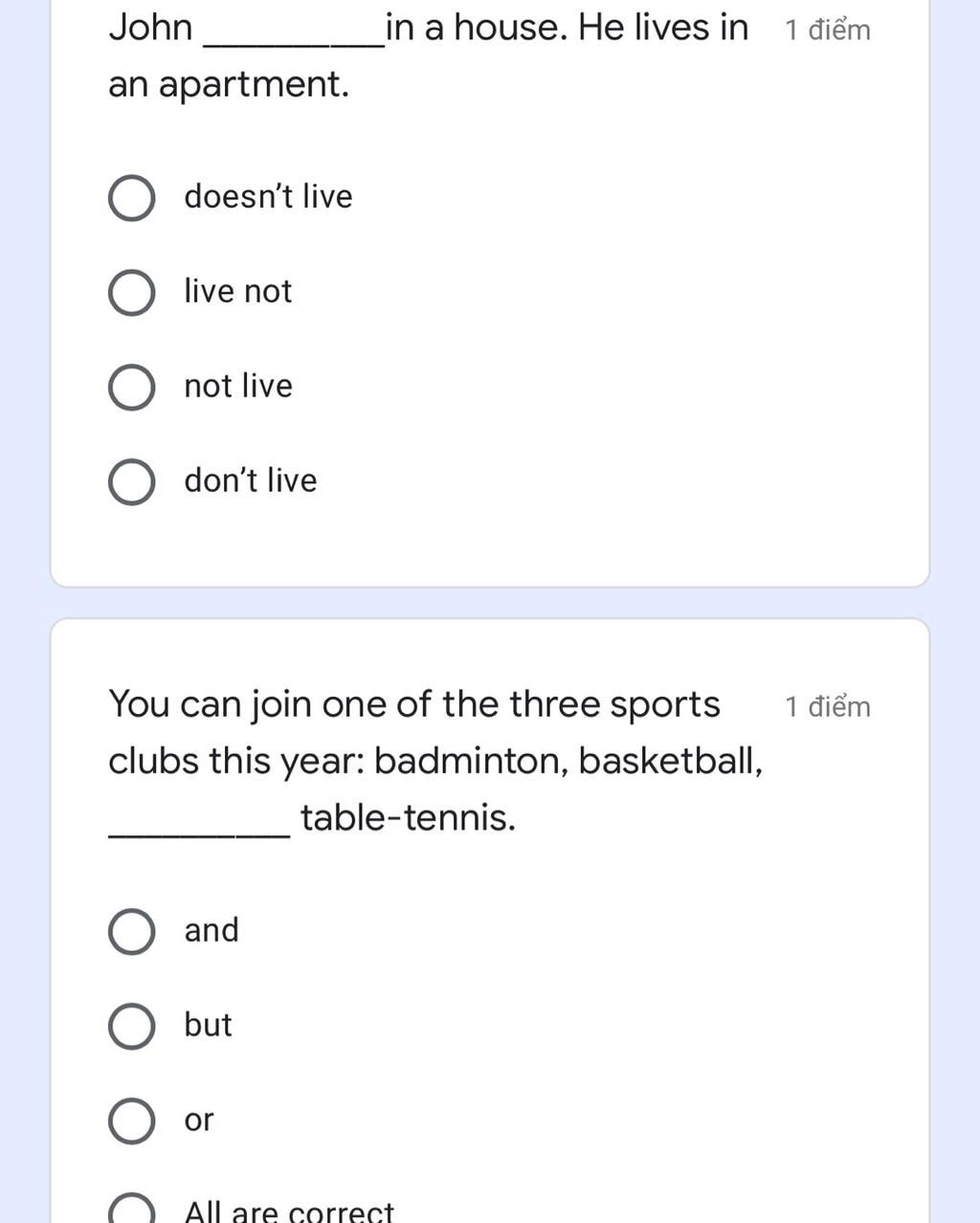980x1223 pixels.
Task: Click the "don't live" answer label text
Action: [x=250, y=480]
